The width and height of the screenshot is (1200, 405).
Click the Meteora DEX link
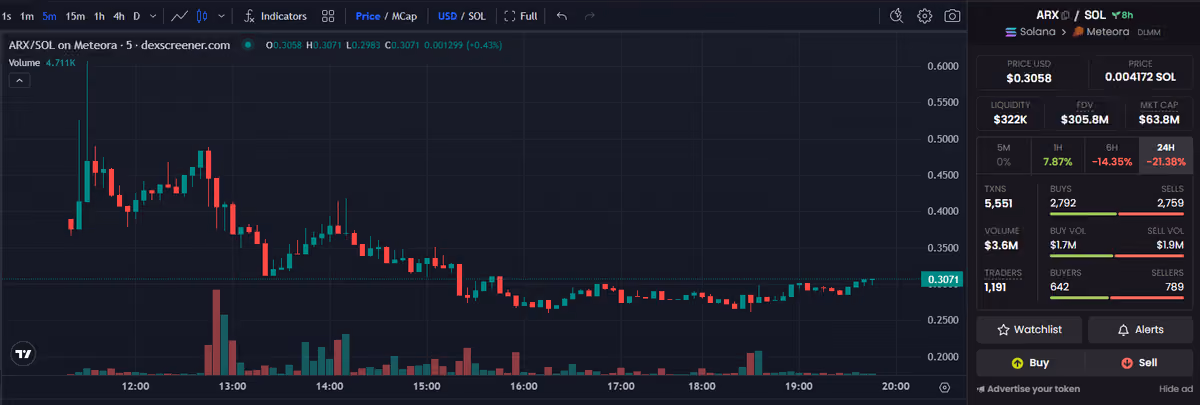tap(1102, 32)
